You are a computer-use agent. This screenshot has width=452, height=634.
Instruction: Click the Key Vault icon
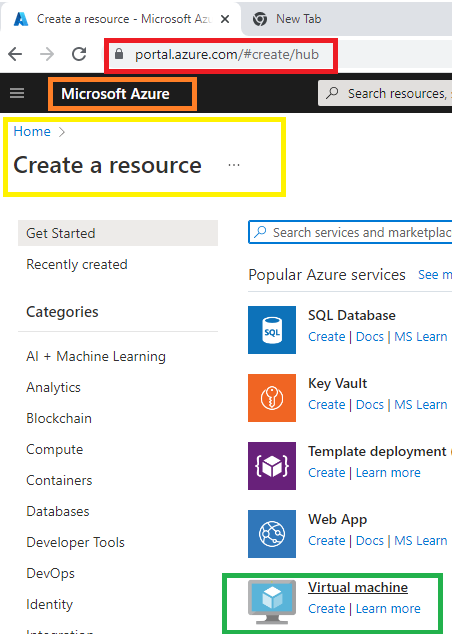(272, 398)
